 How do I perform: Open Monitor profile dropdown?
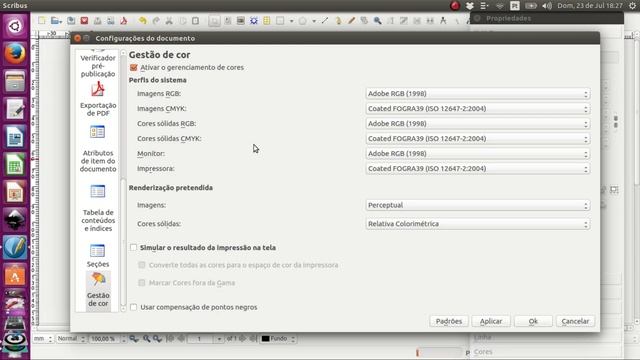tap(478, 153)
